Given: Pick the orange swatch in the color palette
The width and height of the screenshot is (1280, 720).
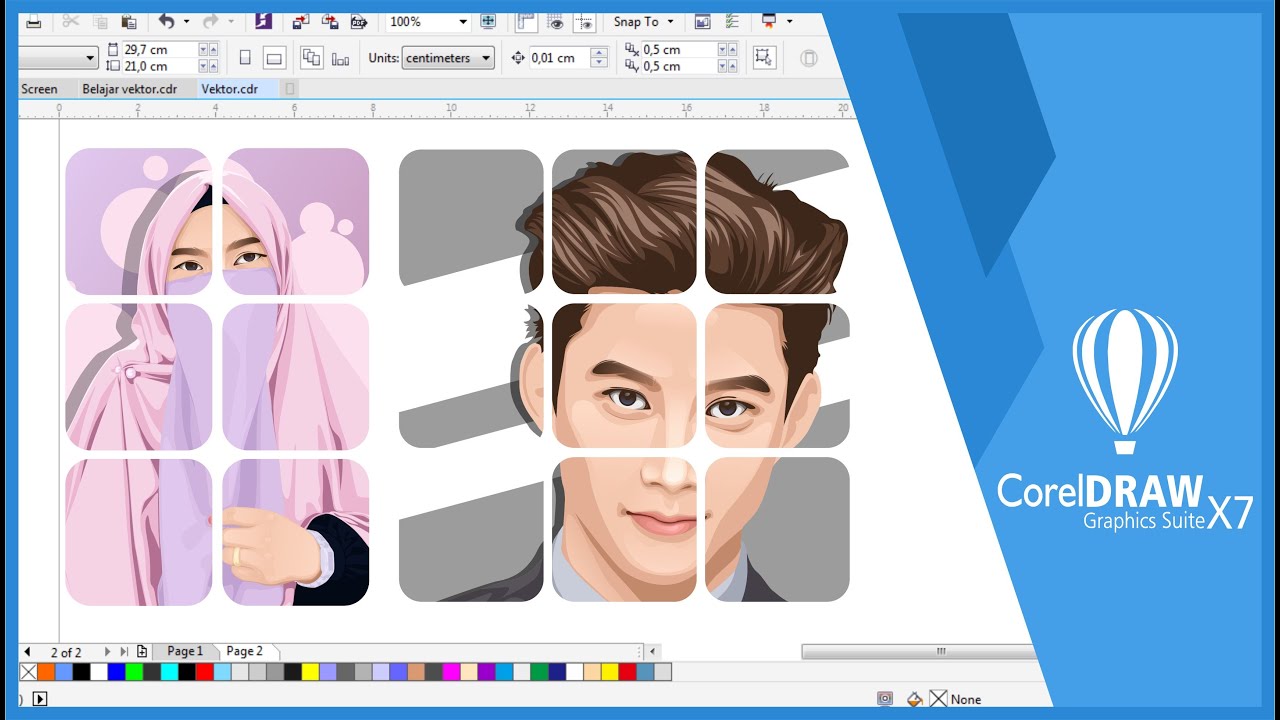Looking at the screenshot, I should pos(46,672).
